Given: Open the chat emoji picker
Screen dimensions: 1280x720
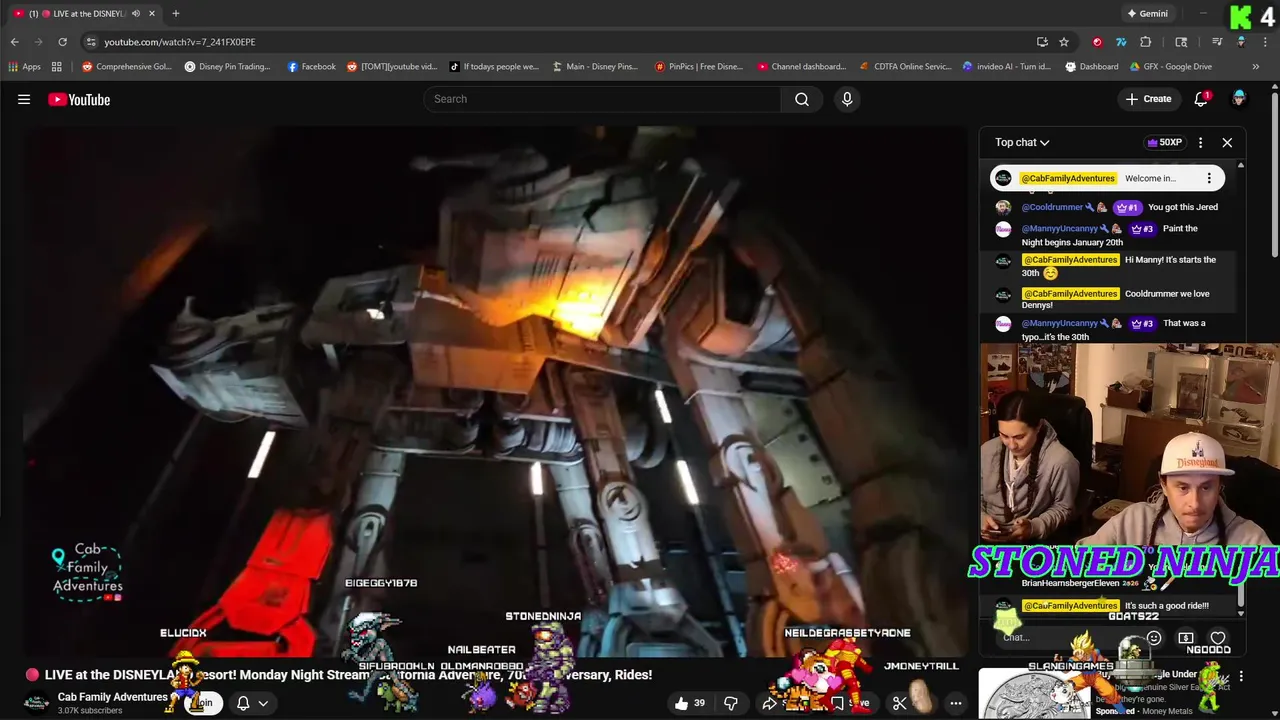Looking at the screenshot, I should coord(1154,637).
